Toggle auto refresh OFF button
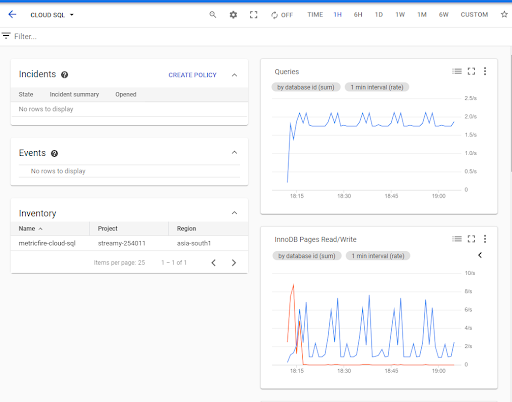The height and width of the screenshot is (402, 512). pos(282,15)
